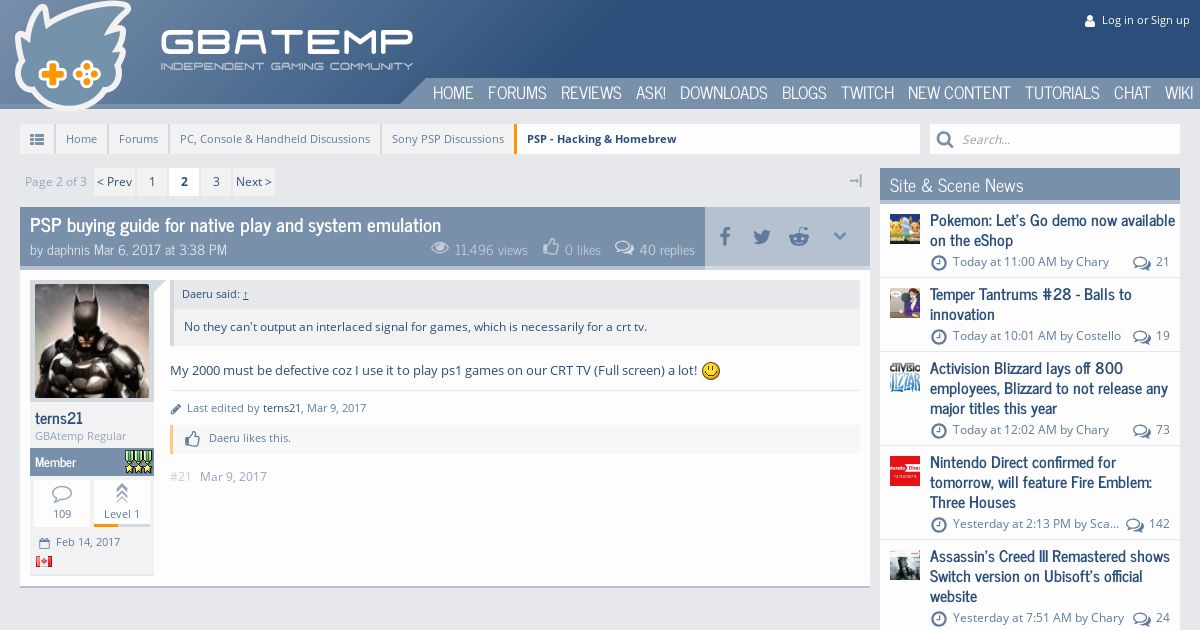Open the REVIEWS nav item
This screenshot has width=1200, height=630.
[591, 93]
